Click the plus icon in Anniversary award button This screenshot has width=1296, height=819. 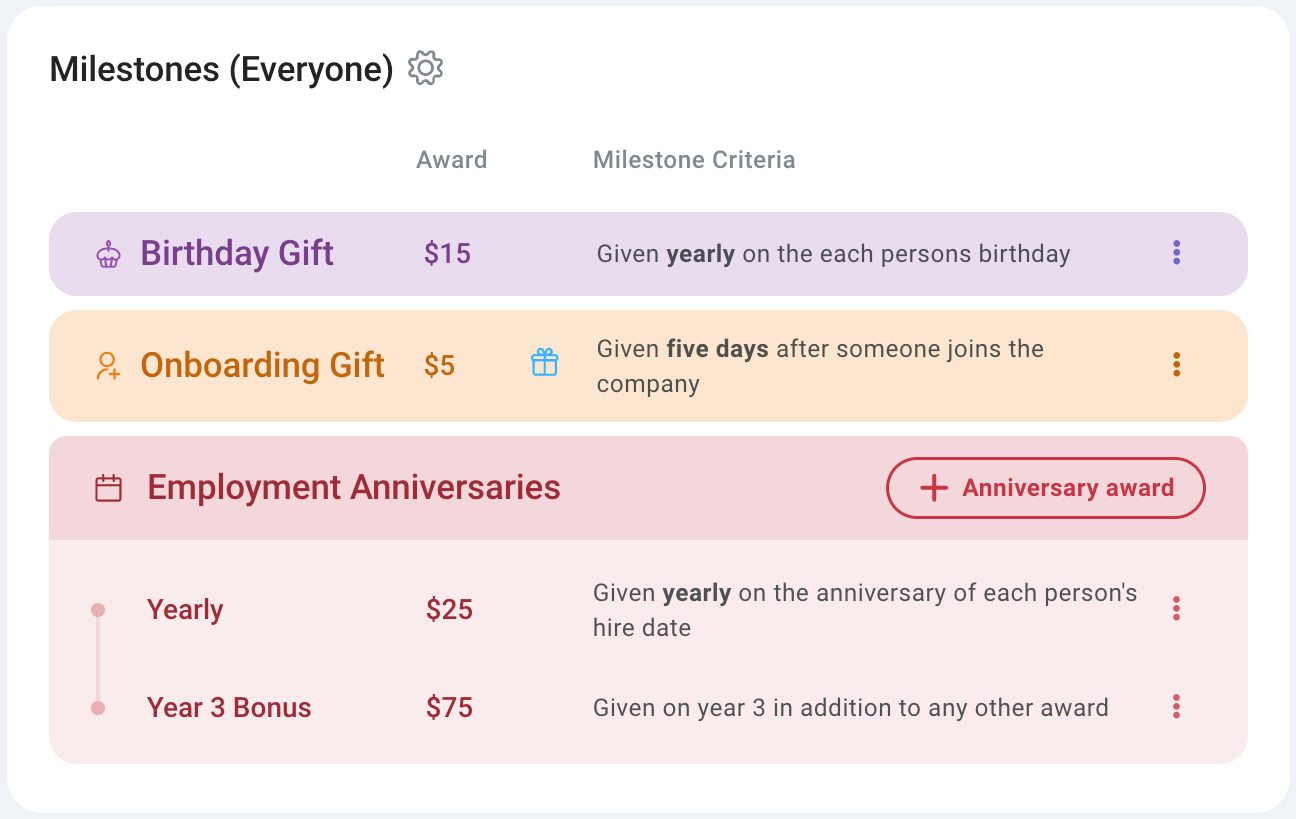click(x=932, y=488)
